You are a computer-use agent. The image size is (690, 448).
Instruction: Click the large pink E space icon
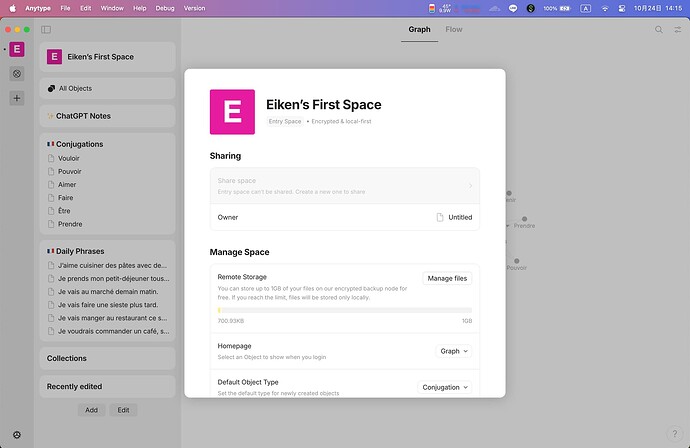point(232,112)
